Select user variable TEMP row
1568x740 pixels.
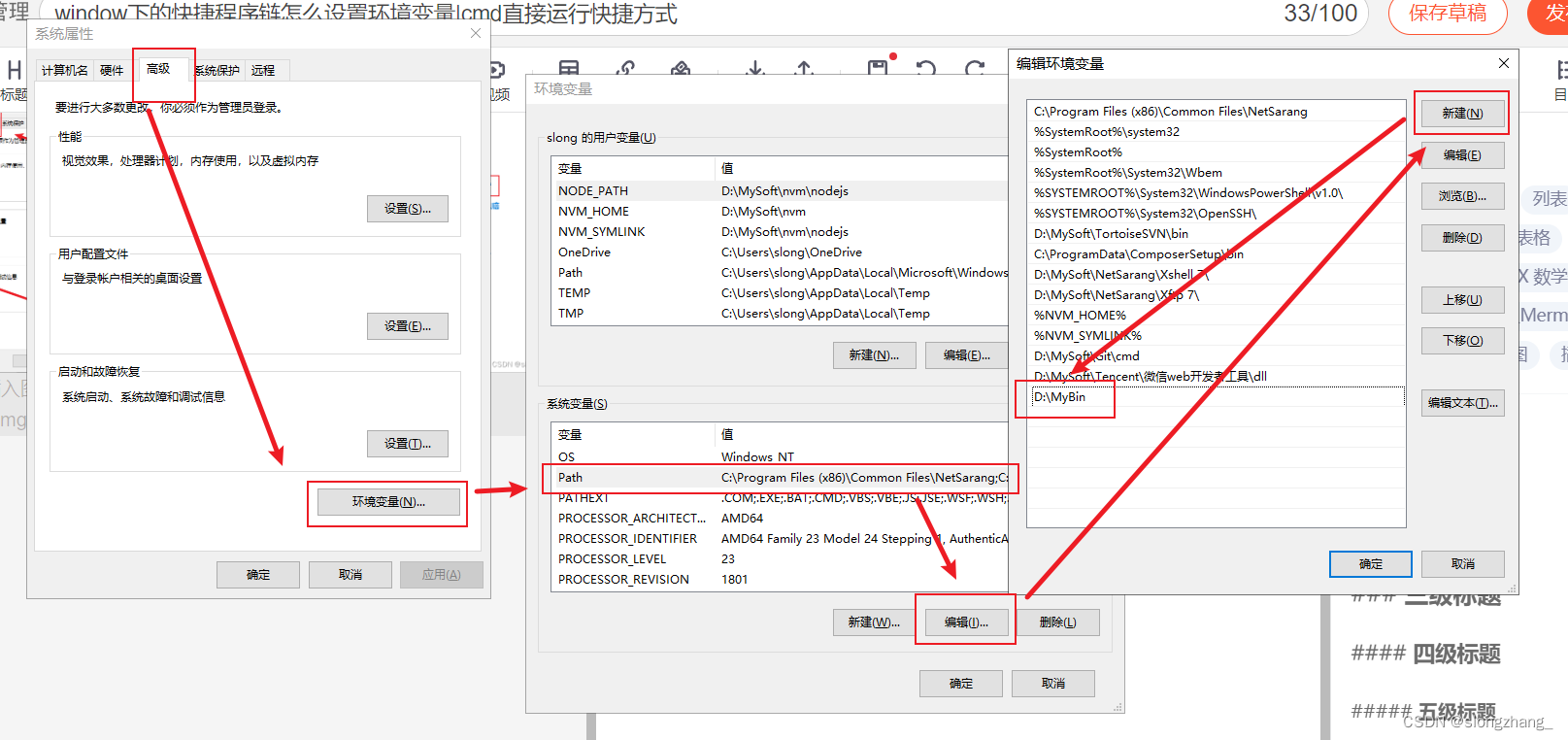click(781, 293)
